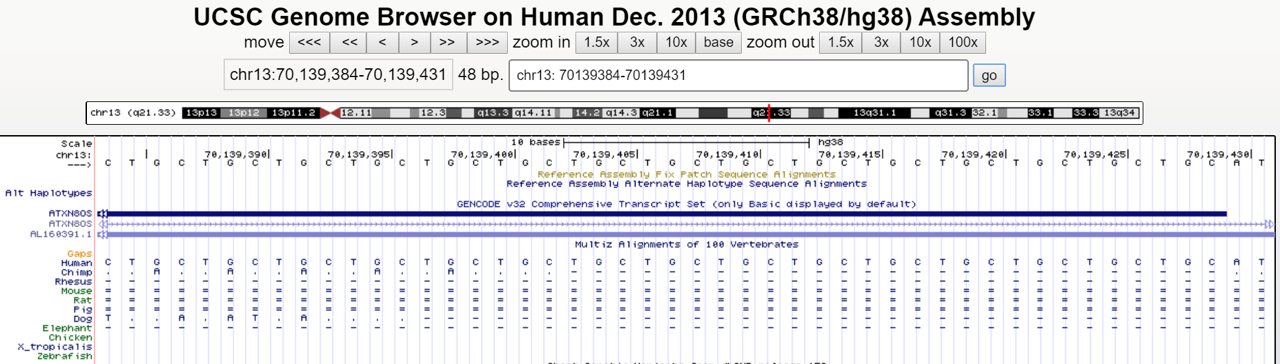
Task: Click the Gaps track label
Action: [x=79, y=254]
